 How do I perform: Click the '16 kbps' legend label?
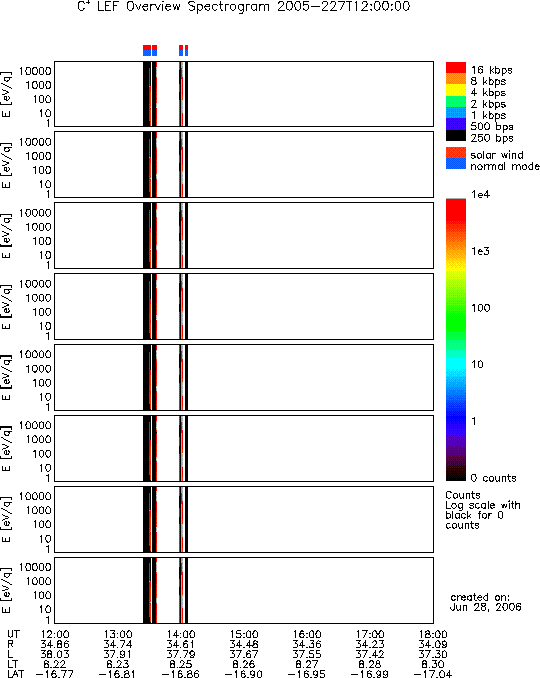(492, 70)
